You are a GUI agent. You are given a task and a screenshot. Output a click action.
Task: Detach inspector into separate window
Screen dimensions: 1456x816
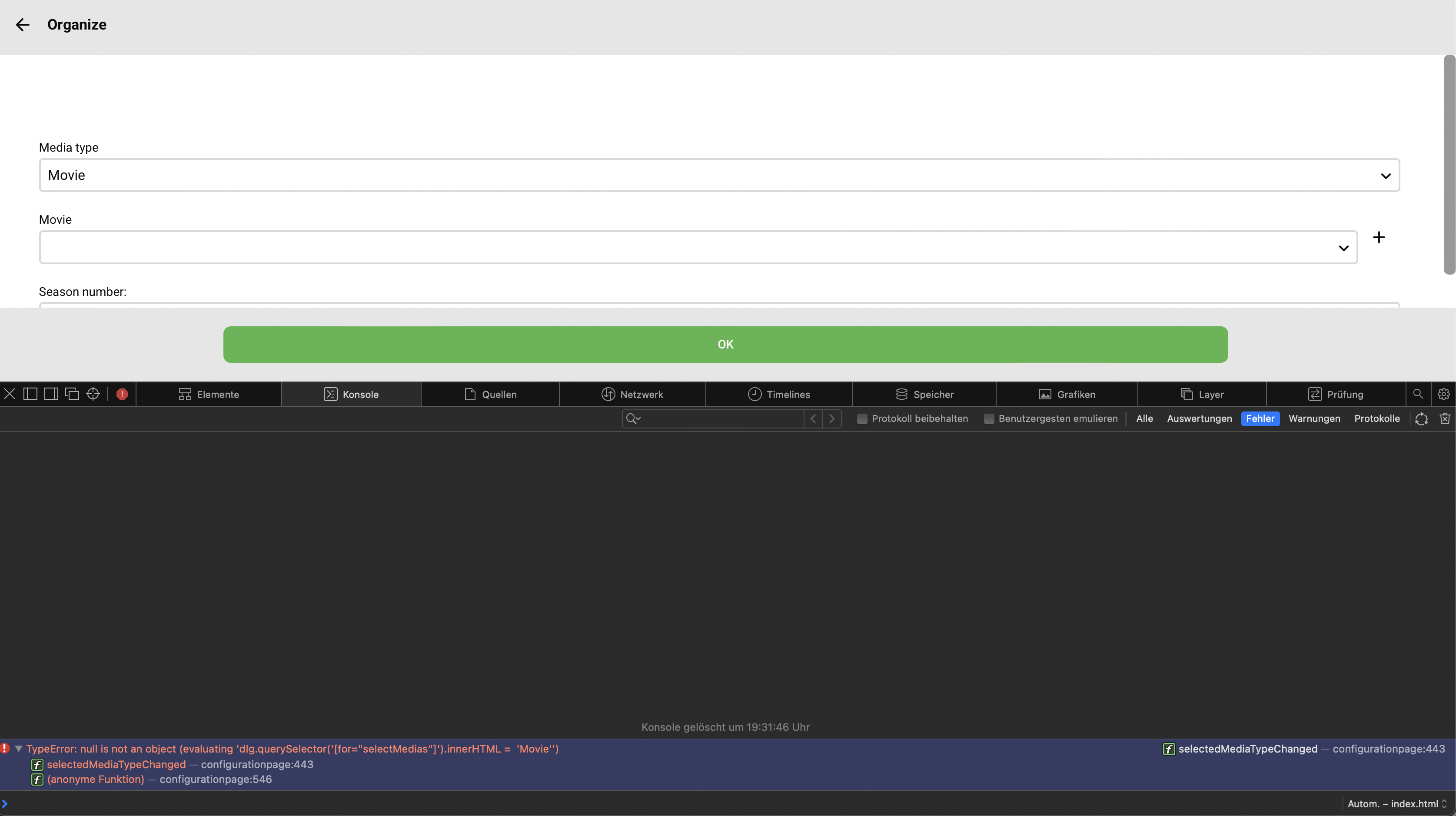72,394
